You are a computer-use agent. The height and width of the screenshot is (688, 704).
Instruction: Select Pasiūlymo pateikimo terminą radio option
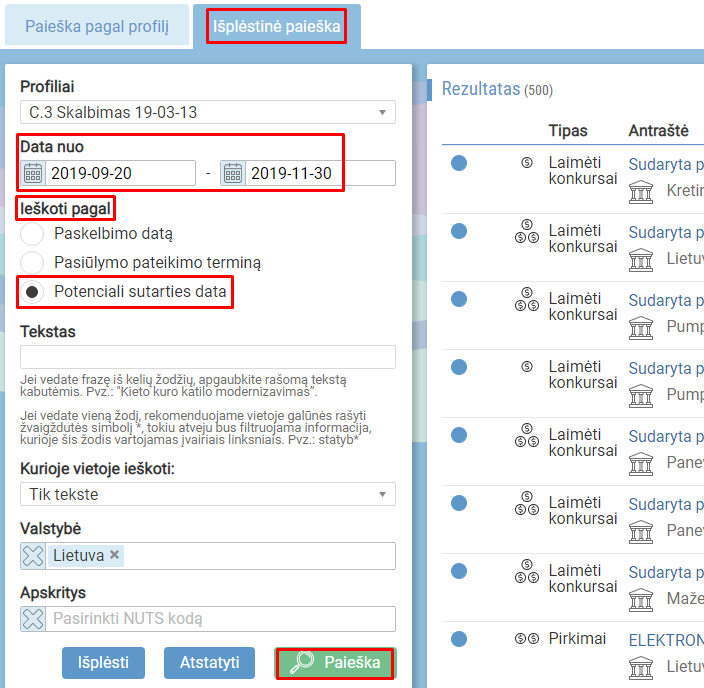coord(33,262)
